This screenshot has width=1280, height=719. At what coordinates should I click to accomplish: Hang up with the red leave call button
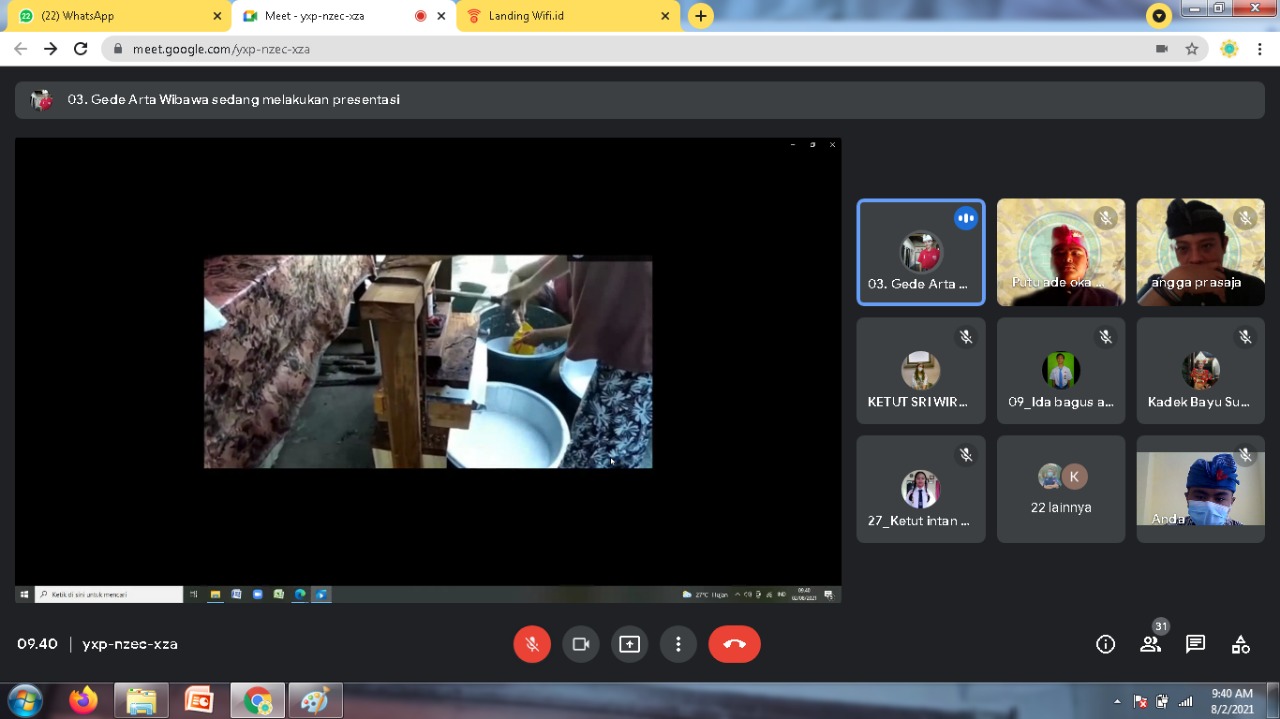[734, 644]
